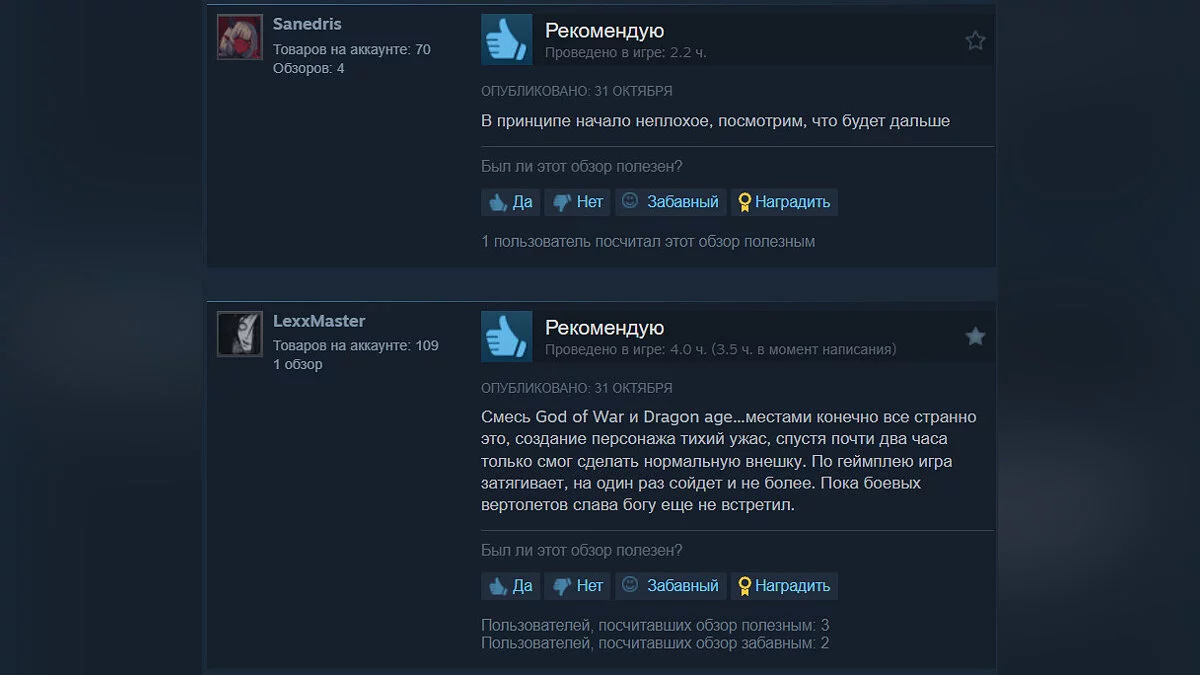Open Sanedris username link
This screenshot has width=1200, height=675.
pyautogui.click(x=307, y=24)
